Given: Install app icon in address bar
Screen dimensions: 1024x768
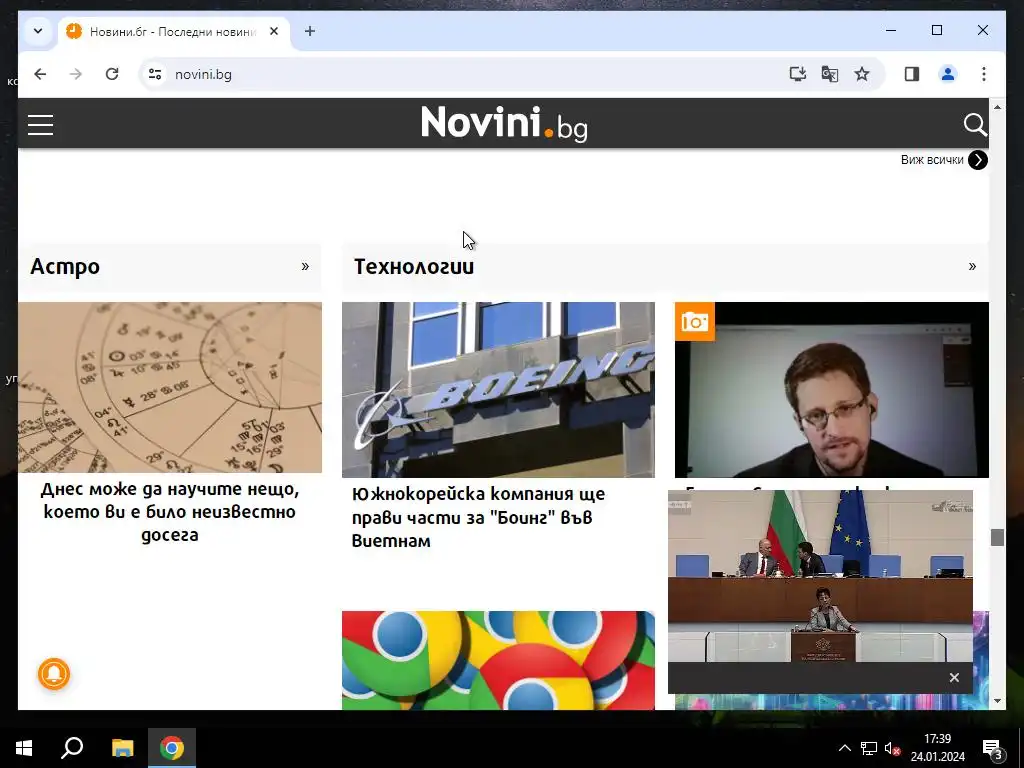Looking at the screenshot, I should click(x=797, y=74).
